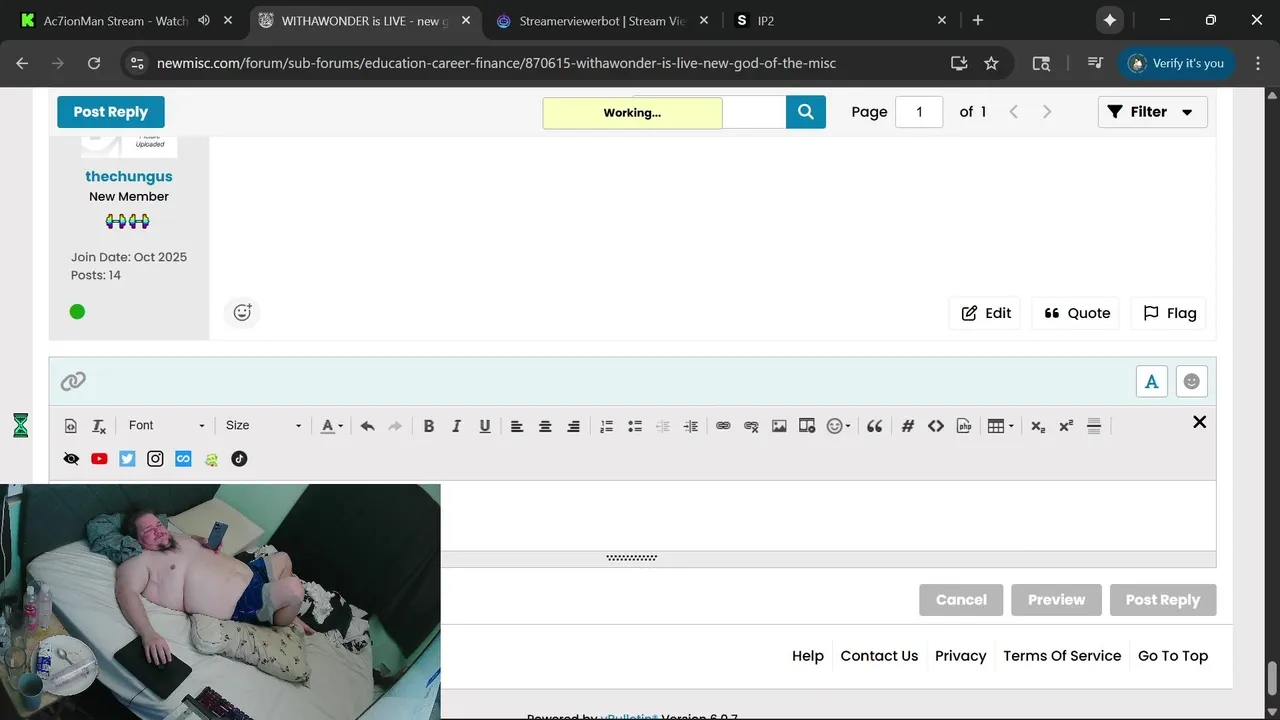
Task: Click the hash tag icon
Action: point(908,426)
